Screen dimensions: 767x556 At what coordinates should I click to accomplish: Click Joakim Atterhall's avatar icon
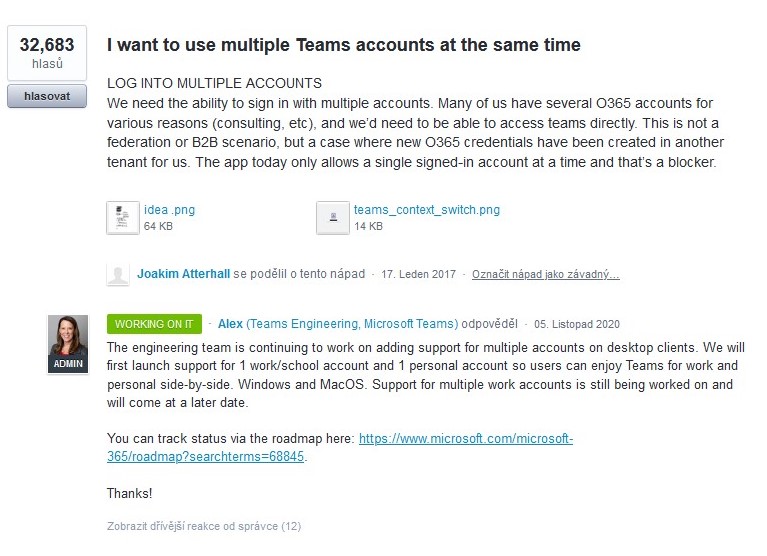tap(118, 275)
